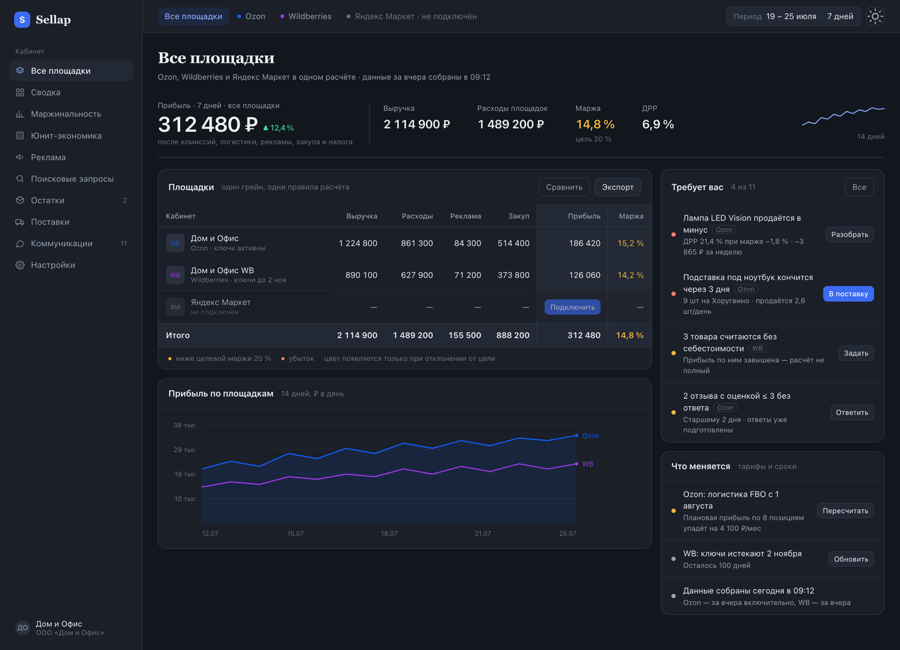Click the main profit figure 312 480 ₽
This screenshot has width=900, height=650.
tap(207, 125)
